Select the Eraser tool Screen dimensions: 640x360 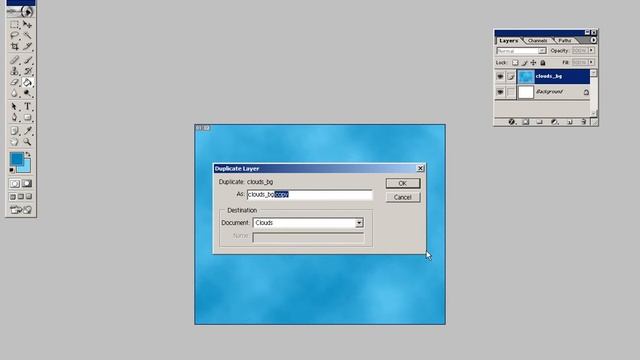coord(14,82)
